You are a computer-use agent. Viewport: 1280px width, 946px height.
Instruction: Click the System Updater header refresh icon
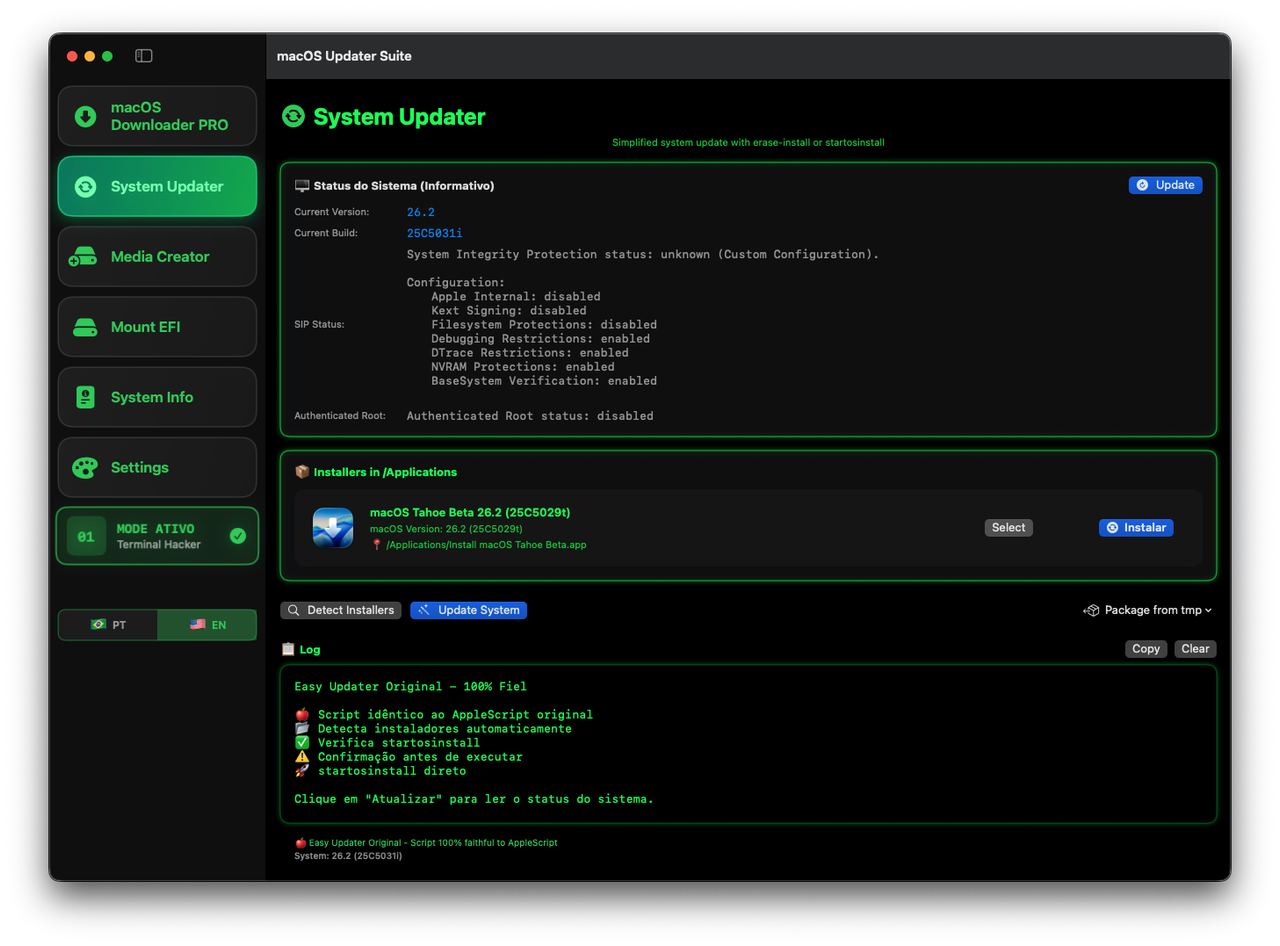coord(293,117)
